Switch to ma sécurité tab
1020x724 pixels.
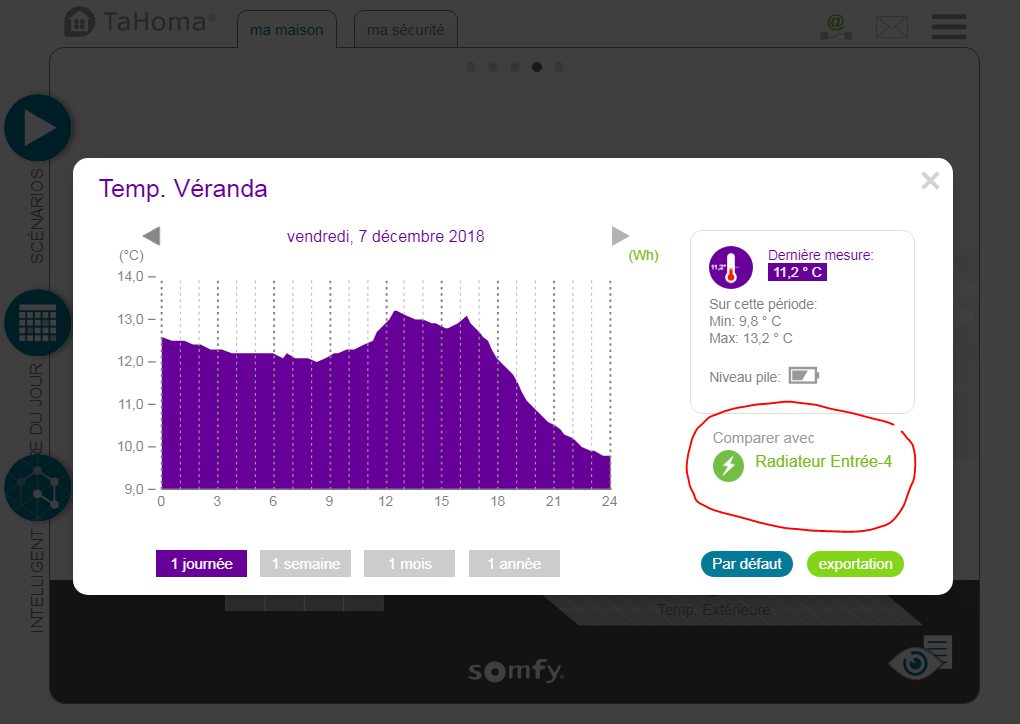pyautogui.click(x=405, y=30)
